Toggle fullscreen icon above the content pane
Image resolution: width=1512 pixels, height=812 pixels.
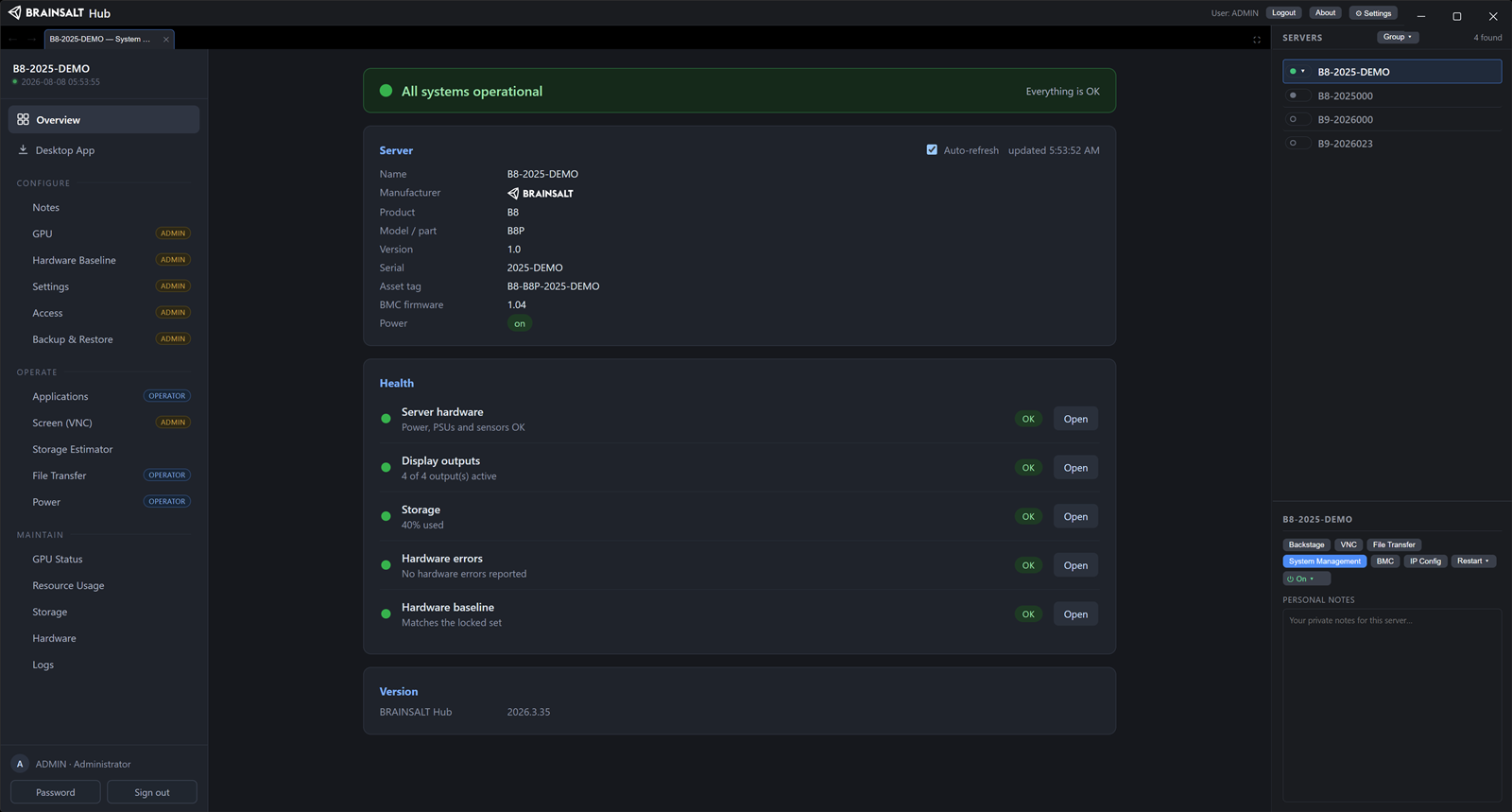(1257, 40)
